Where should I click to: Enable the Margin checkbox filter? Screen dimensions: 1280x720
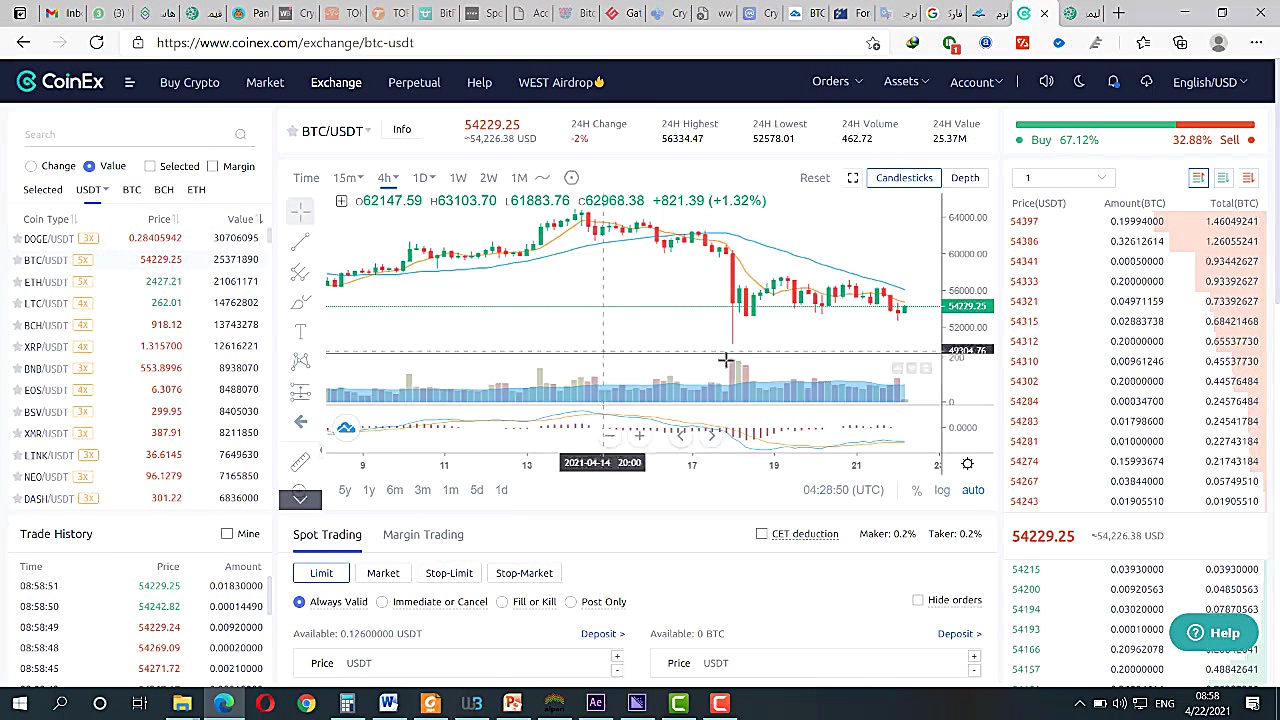[213, 166]
